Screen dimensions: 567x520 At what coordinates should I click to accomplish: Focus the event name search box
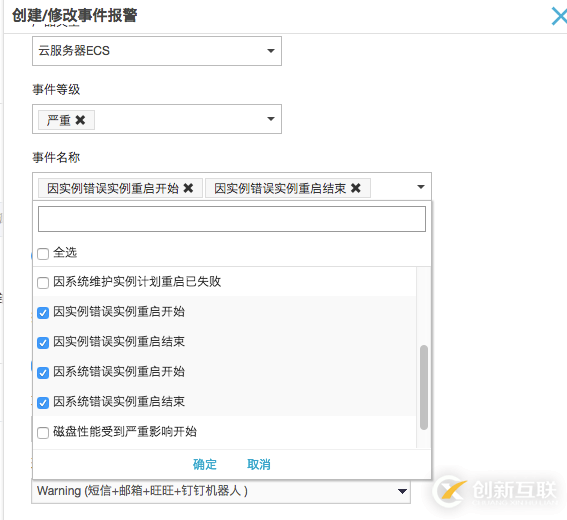(232, 219)
